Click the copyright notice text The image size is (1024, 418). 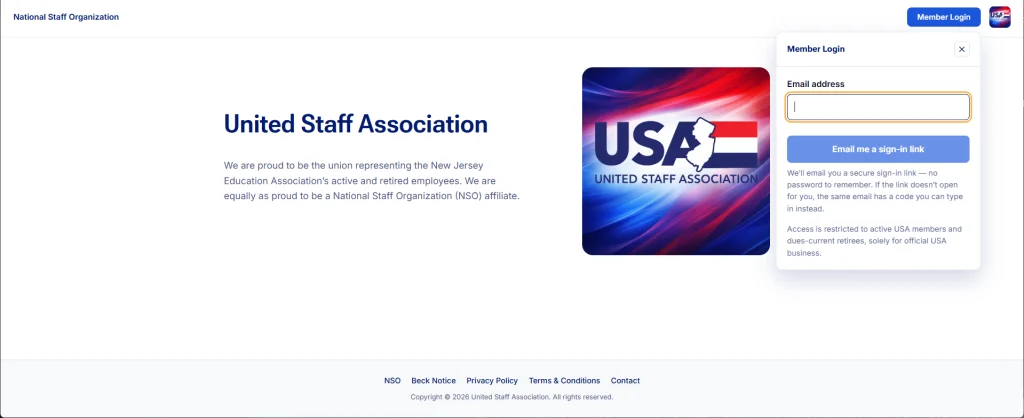(x=512, y=397)
